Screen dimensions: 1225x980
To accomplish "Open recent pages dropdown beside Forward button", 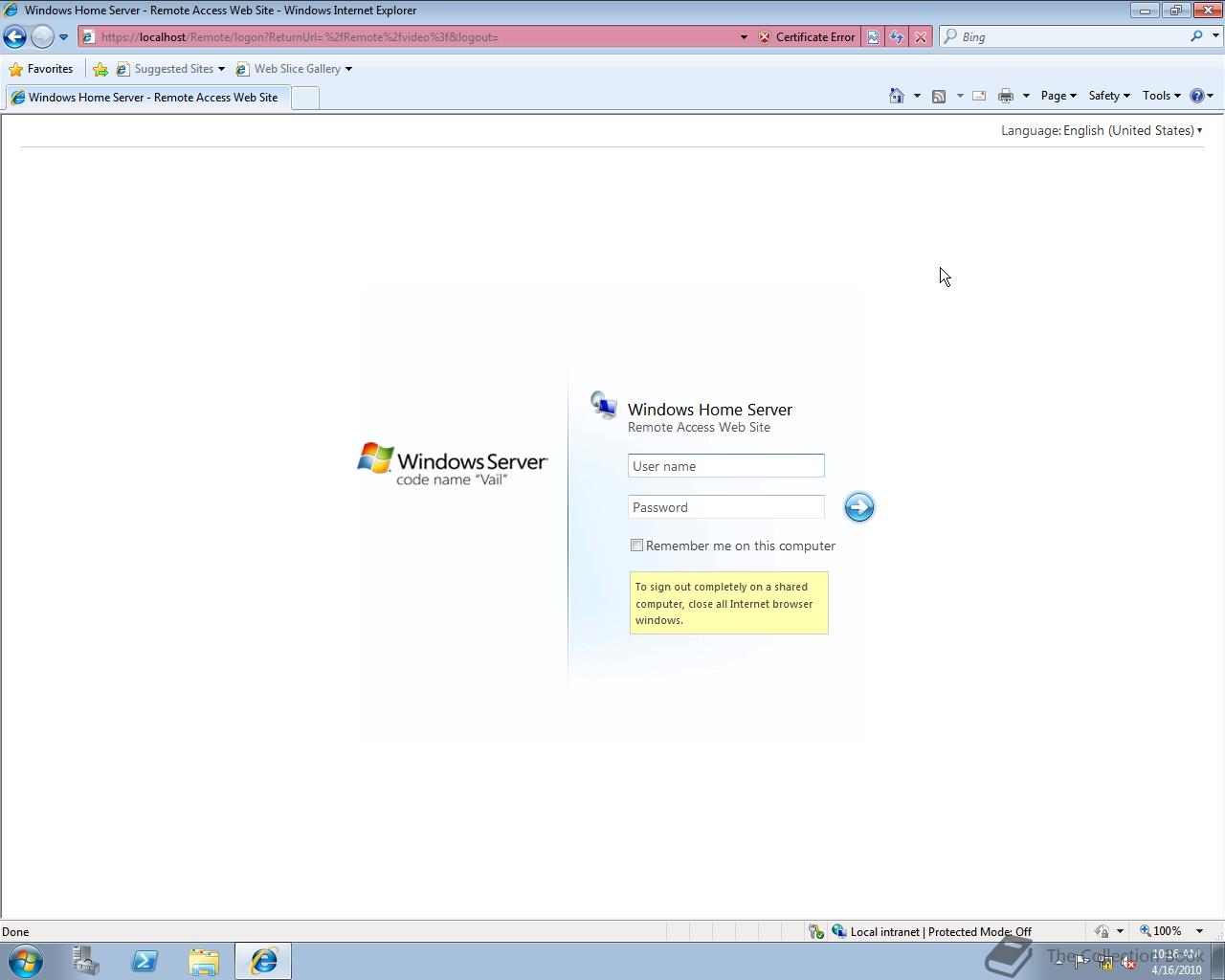I will coord(63,37).
